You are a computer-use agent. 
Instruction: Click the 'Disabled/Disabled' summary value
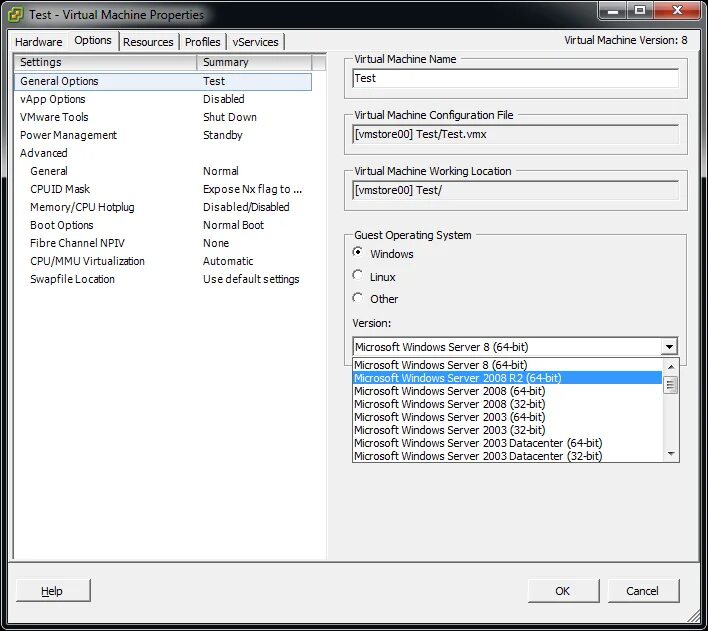click(x=246, y=207)
